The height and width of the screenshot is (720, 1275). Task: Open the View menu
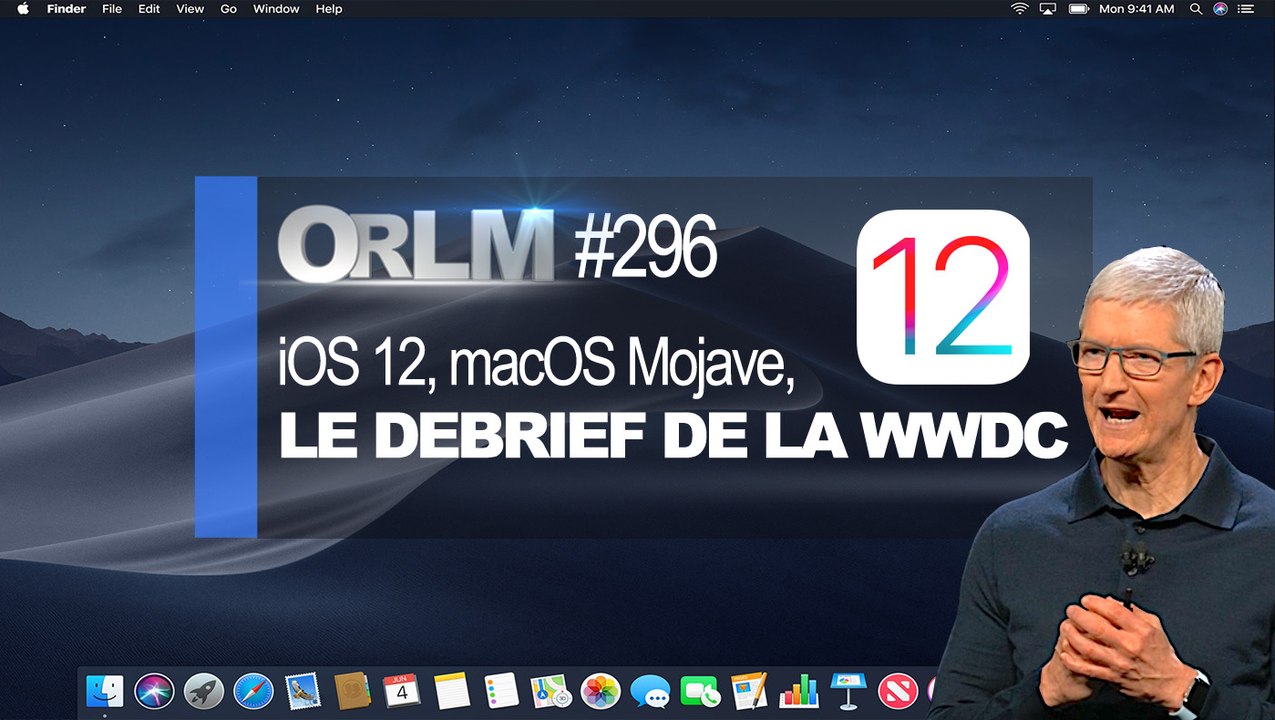point(190,9)
